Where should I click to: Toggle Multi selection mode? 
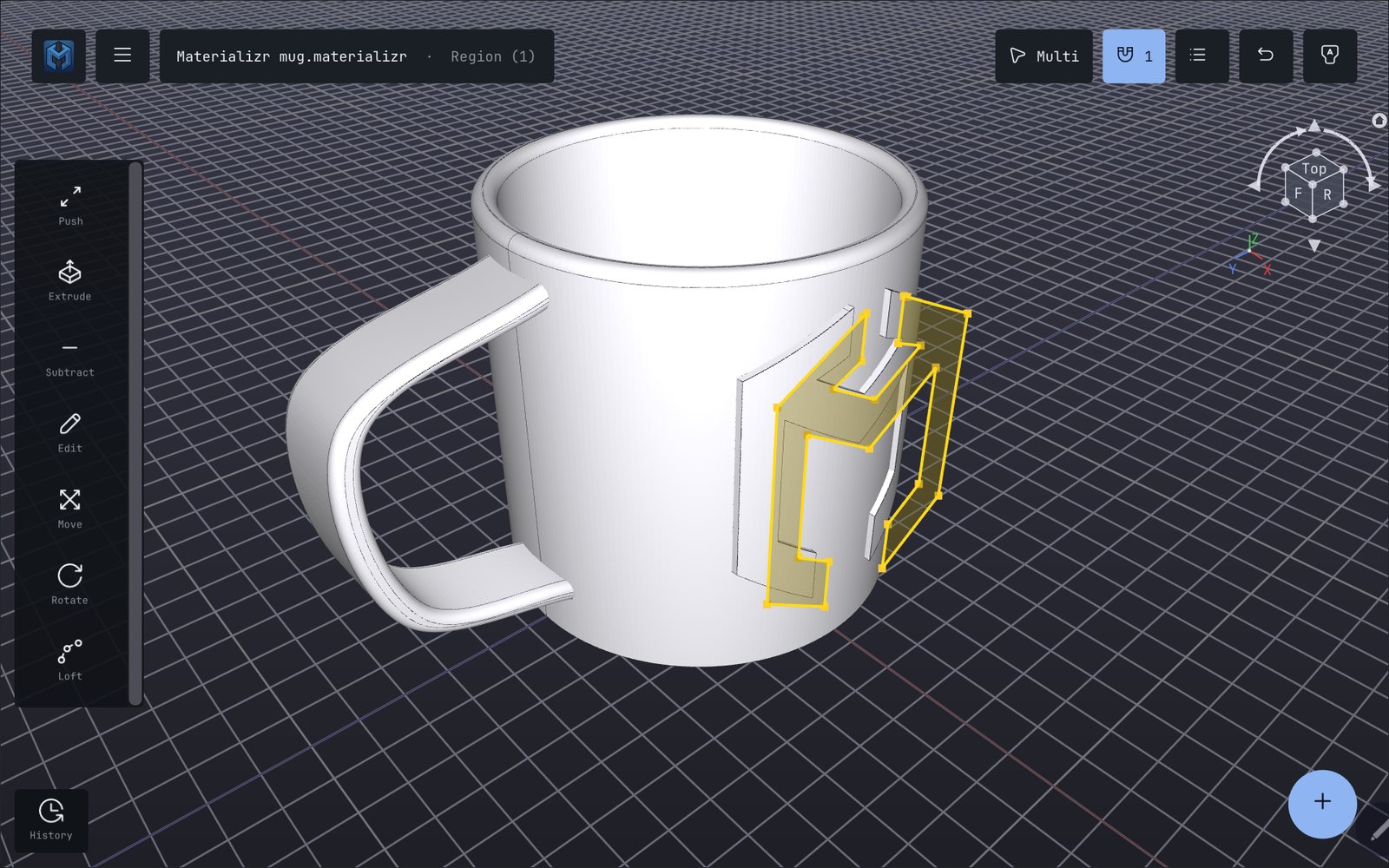[1043, 56]
